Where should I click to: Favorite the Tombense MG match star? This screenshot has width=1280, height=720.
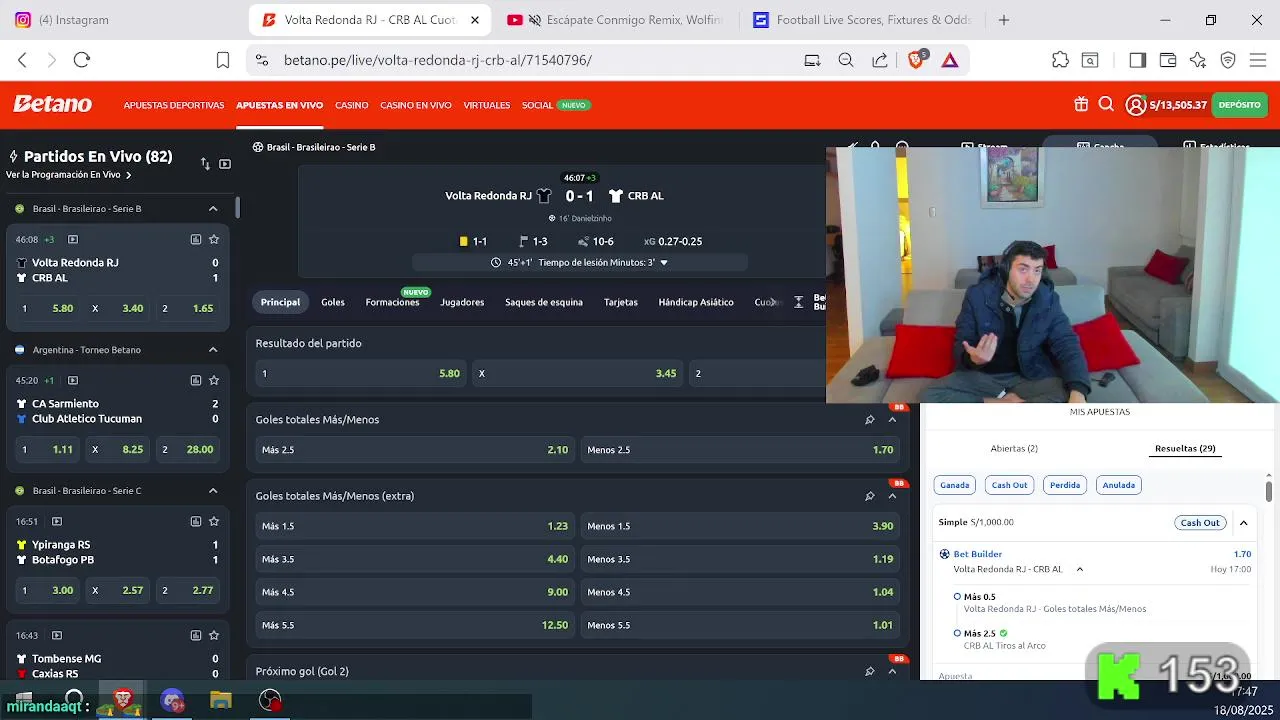tap(214, 635)
